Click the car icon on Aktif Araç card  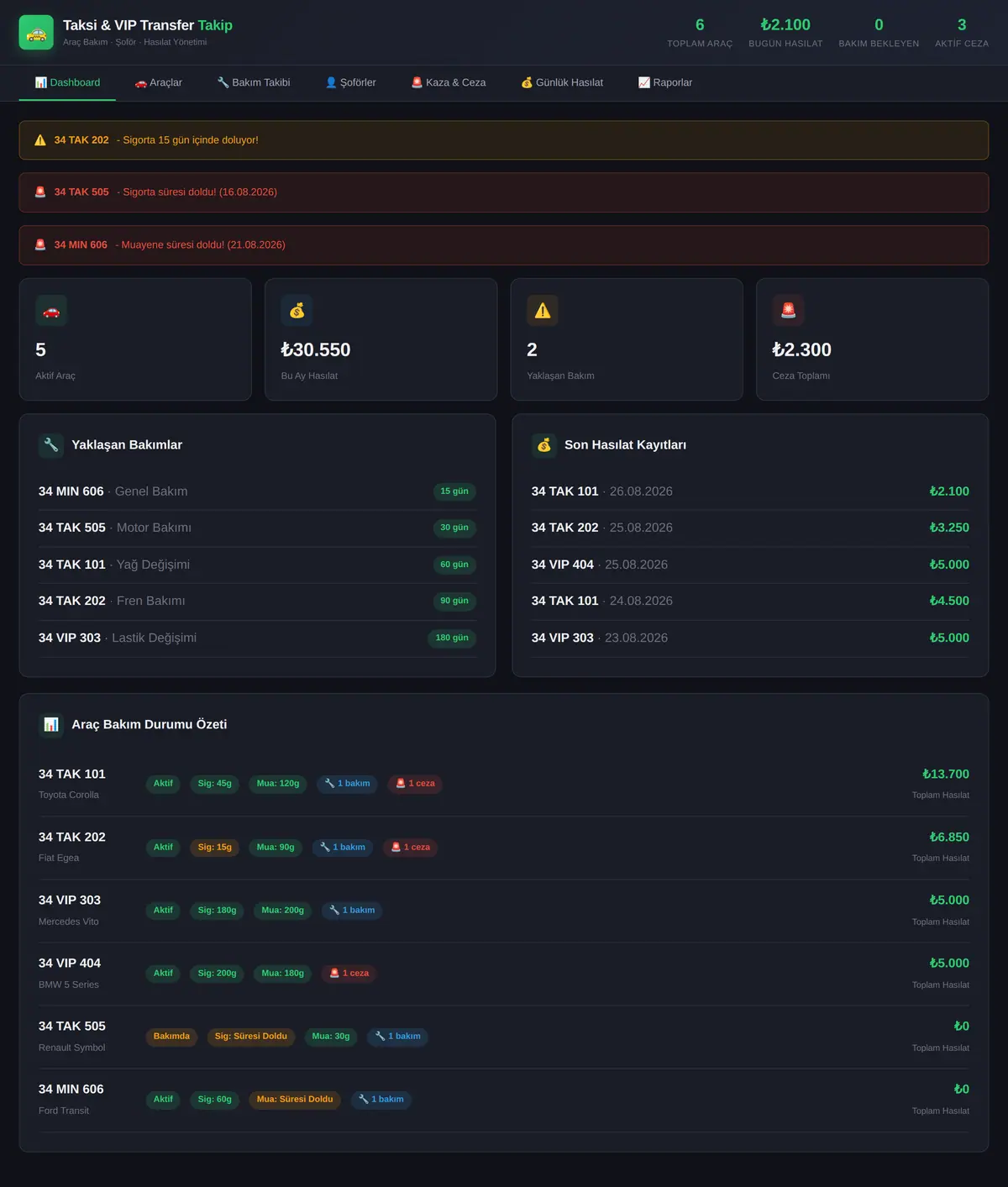pyautogui.click(x=51, y=311)
